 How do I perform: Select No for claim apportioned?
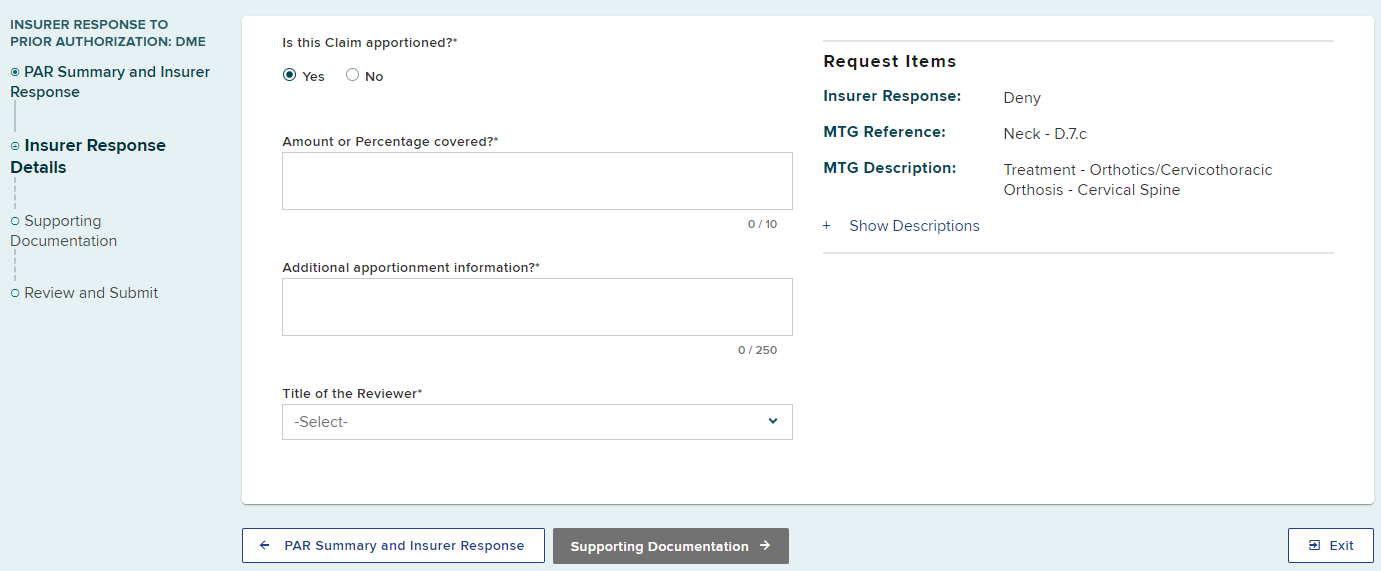[x=352, y=75]
